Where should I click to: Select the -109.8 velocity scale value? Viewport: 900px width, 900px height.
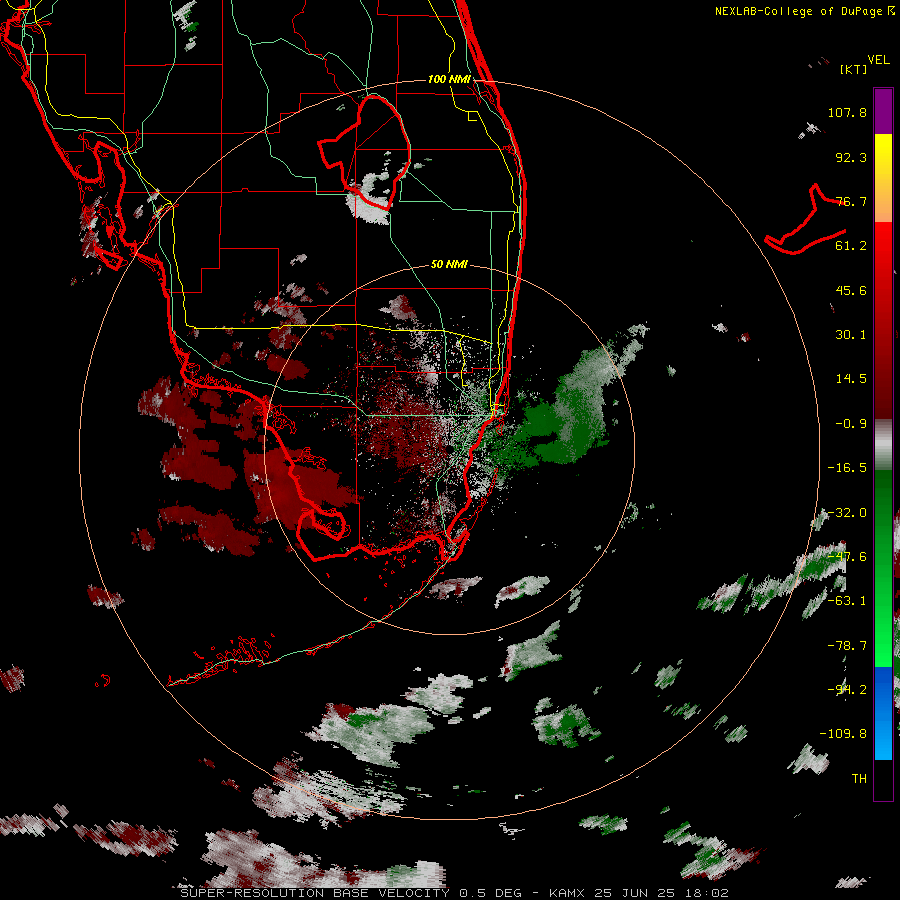point(843,734)
